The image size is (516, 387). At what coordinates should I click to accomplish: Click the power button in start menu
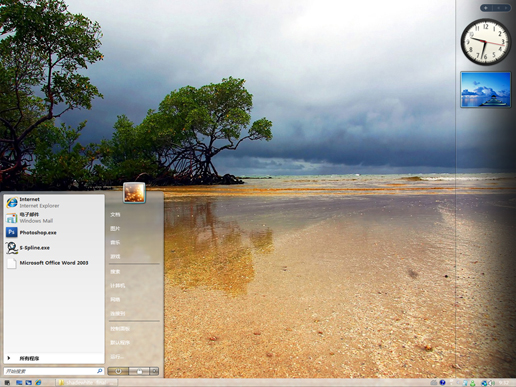[x=118, y=371]
